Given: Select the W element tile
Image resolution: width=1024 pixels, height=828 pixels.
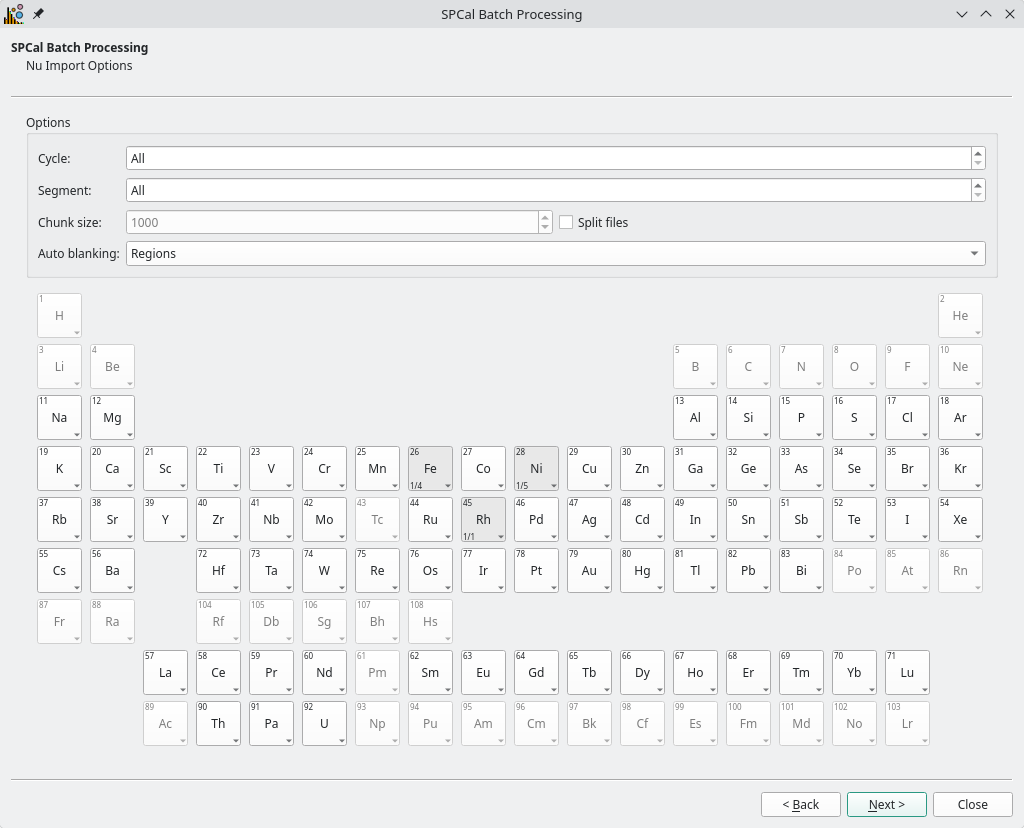Looking at the screenshot, I should (324, 570).
